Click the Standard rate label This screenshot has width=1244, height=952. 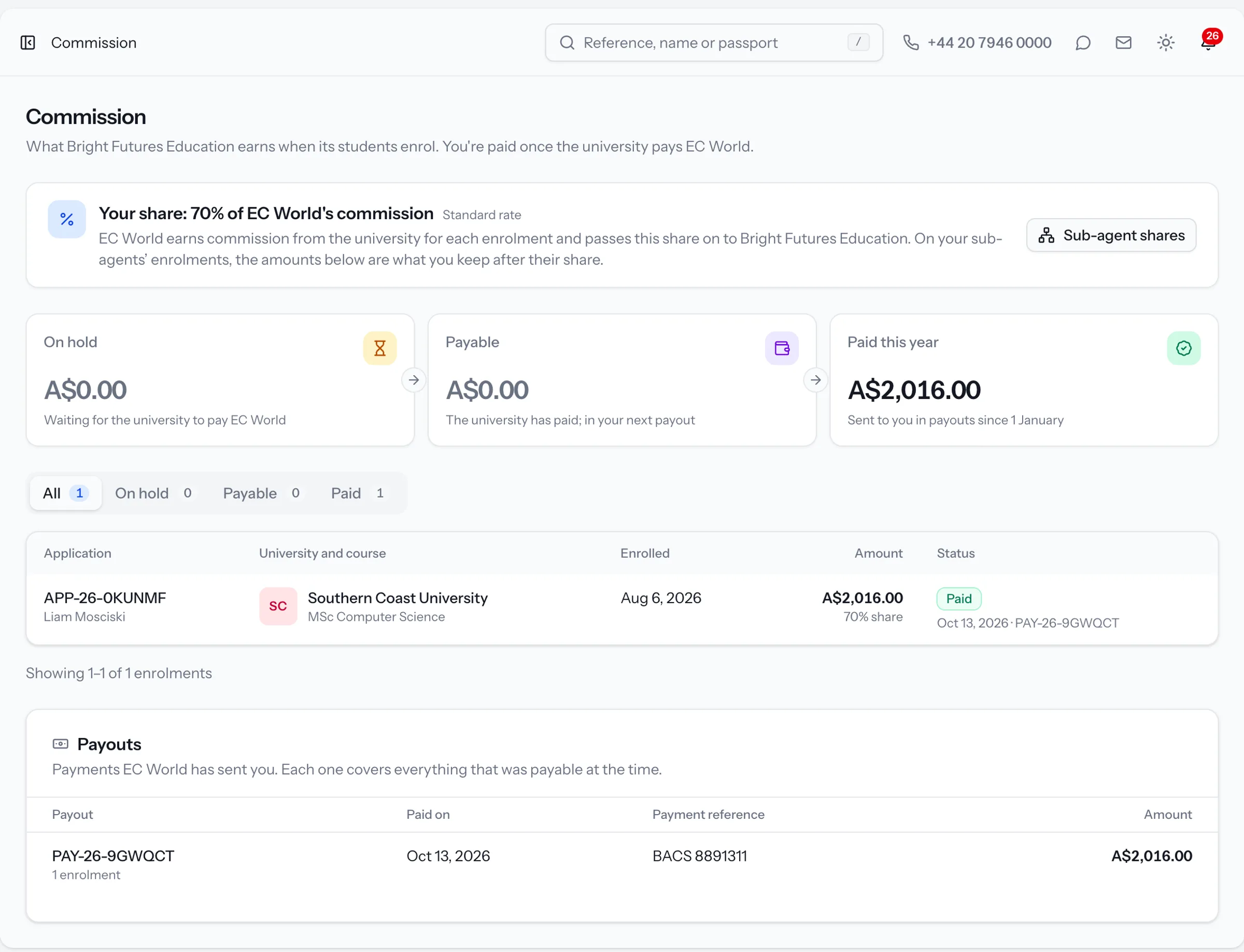click(482, 215)
